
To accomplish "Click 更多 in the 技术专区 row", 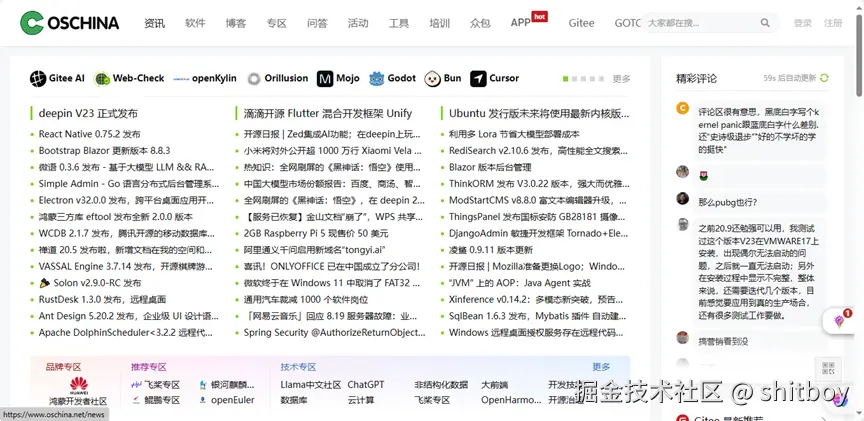I will [601, 367].
